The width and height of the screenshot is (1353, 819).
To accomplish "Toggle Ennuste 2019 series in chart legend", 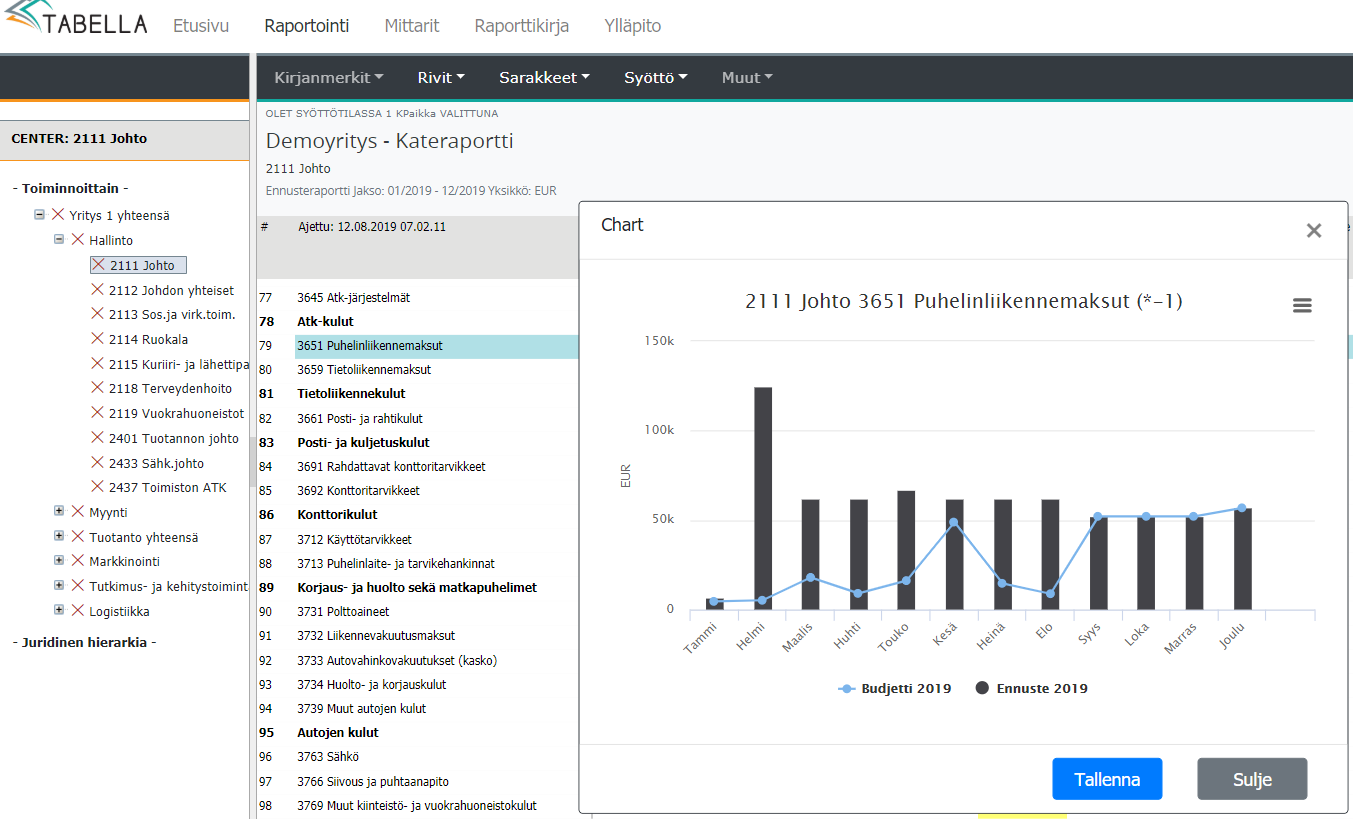I will (1031, 688).
